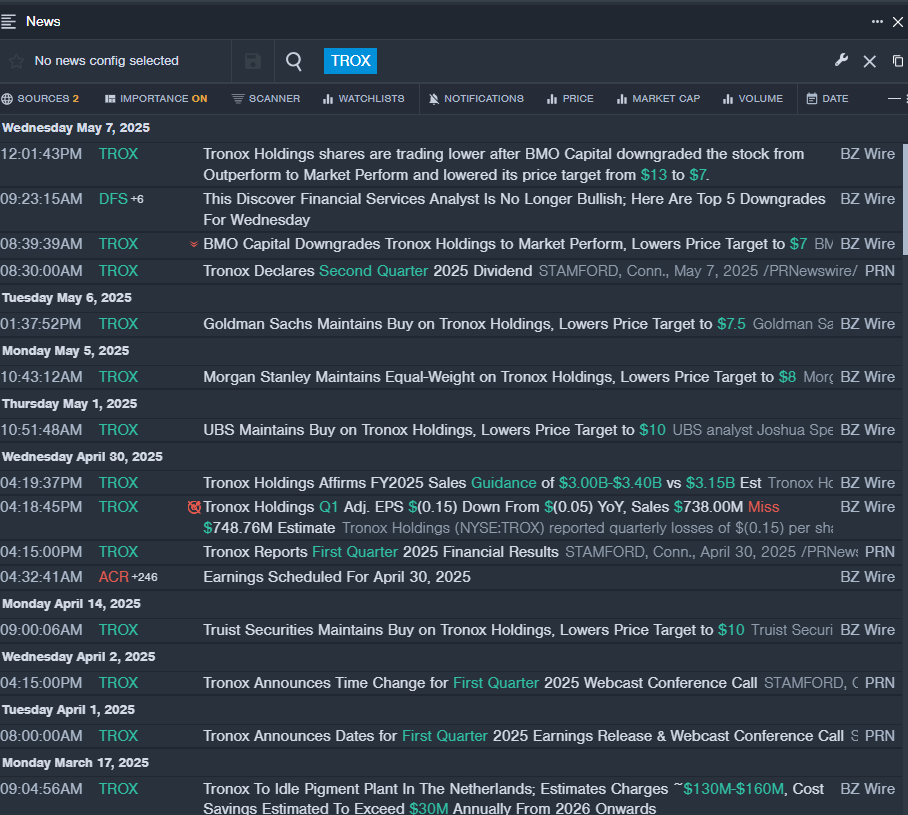
Task: Open the Scanner filter
Action: click(x=266, y=98)
